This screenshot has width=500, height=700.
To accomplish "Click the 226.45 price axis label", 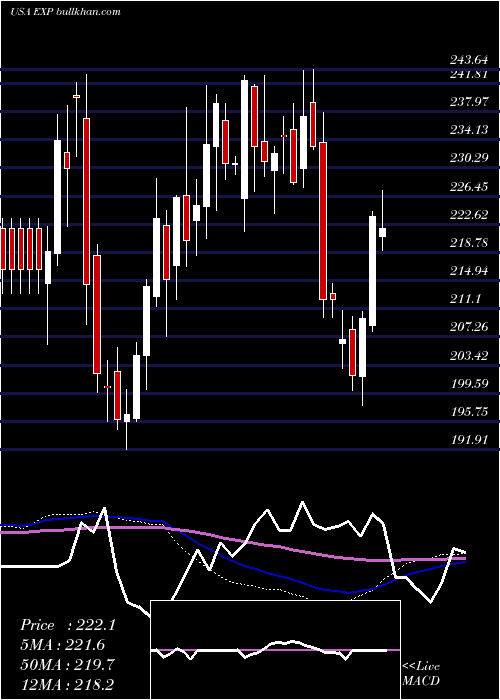I will tap(469, 187).
